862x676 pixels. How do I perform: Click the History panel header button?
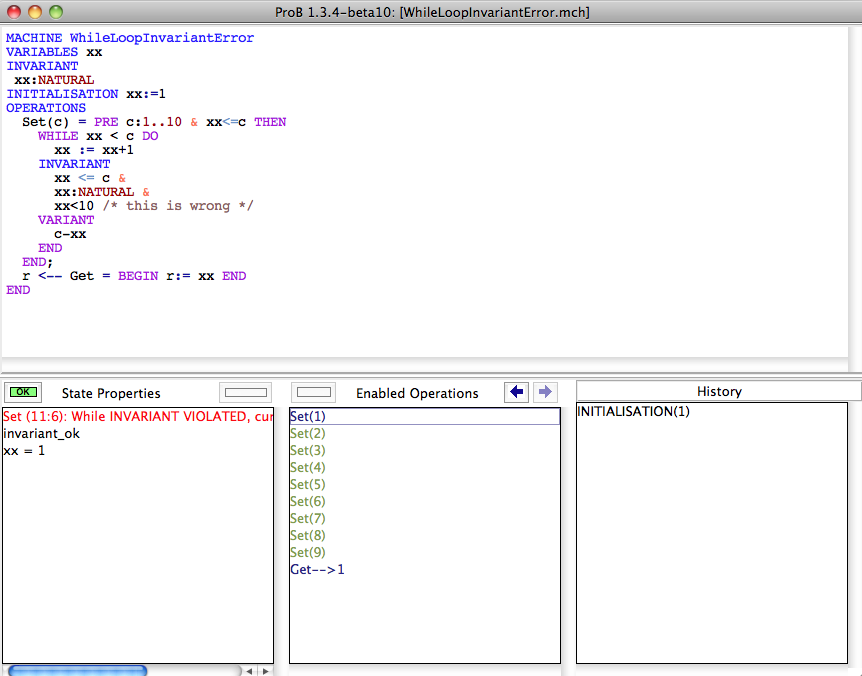(718, 391)
